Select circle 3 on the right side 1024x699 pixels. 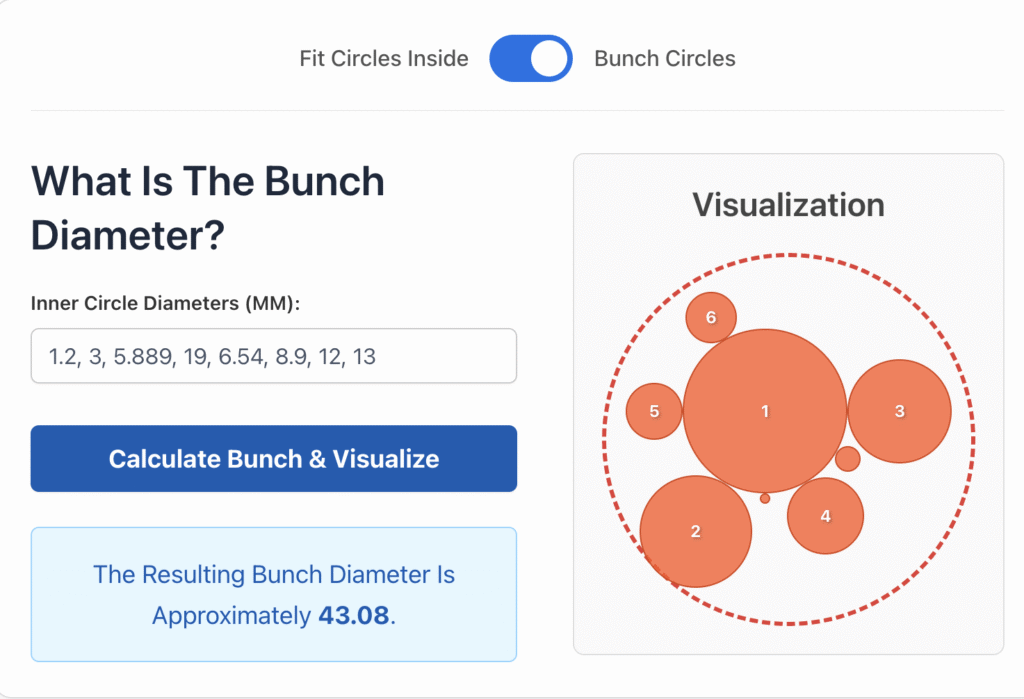coord(899,411)
